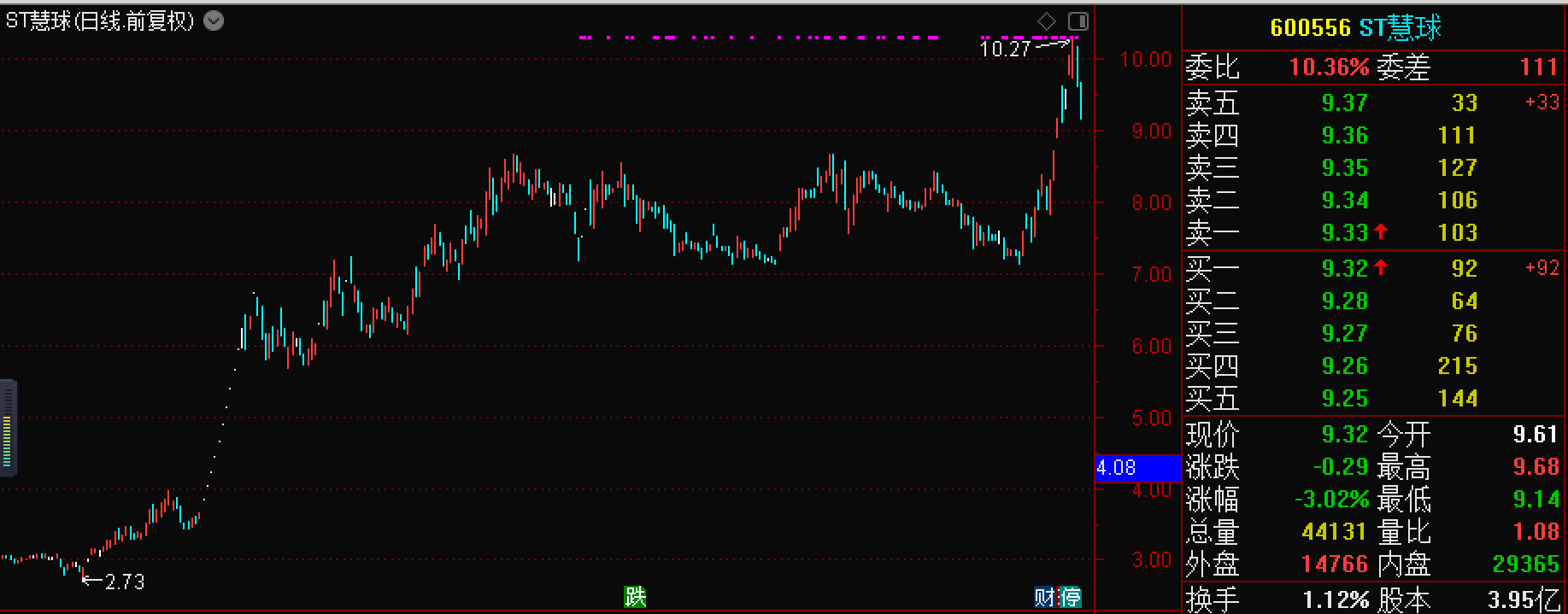Click the 涨幅 percent change -3.02%
The height and width of the screenshot is (614, 1568).
pos(1331,499)
